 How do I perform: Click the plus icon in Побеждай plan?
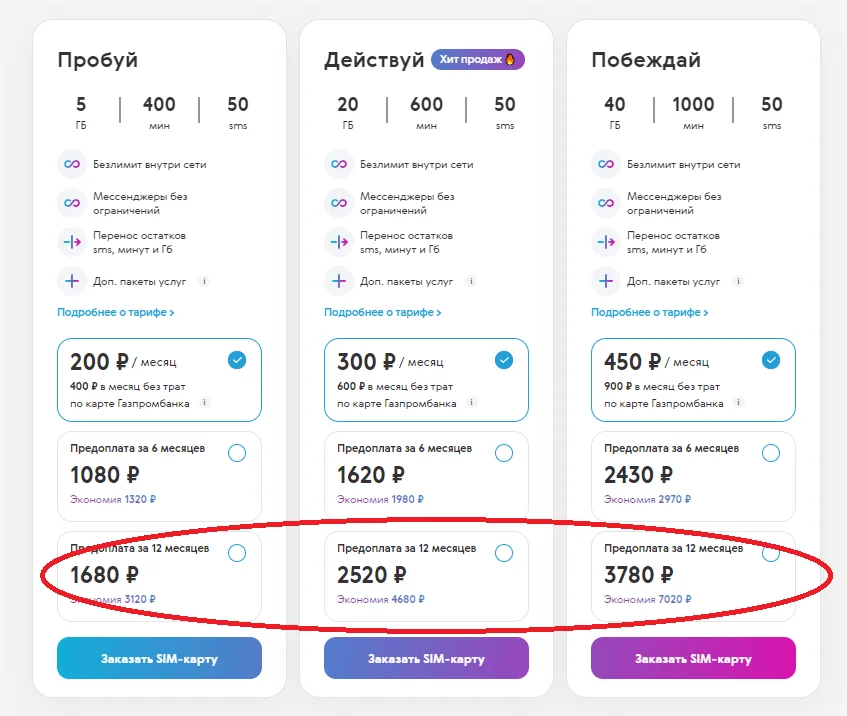(x=605, y=281)
